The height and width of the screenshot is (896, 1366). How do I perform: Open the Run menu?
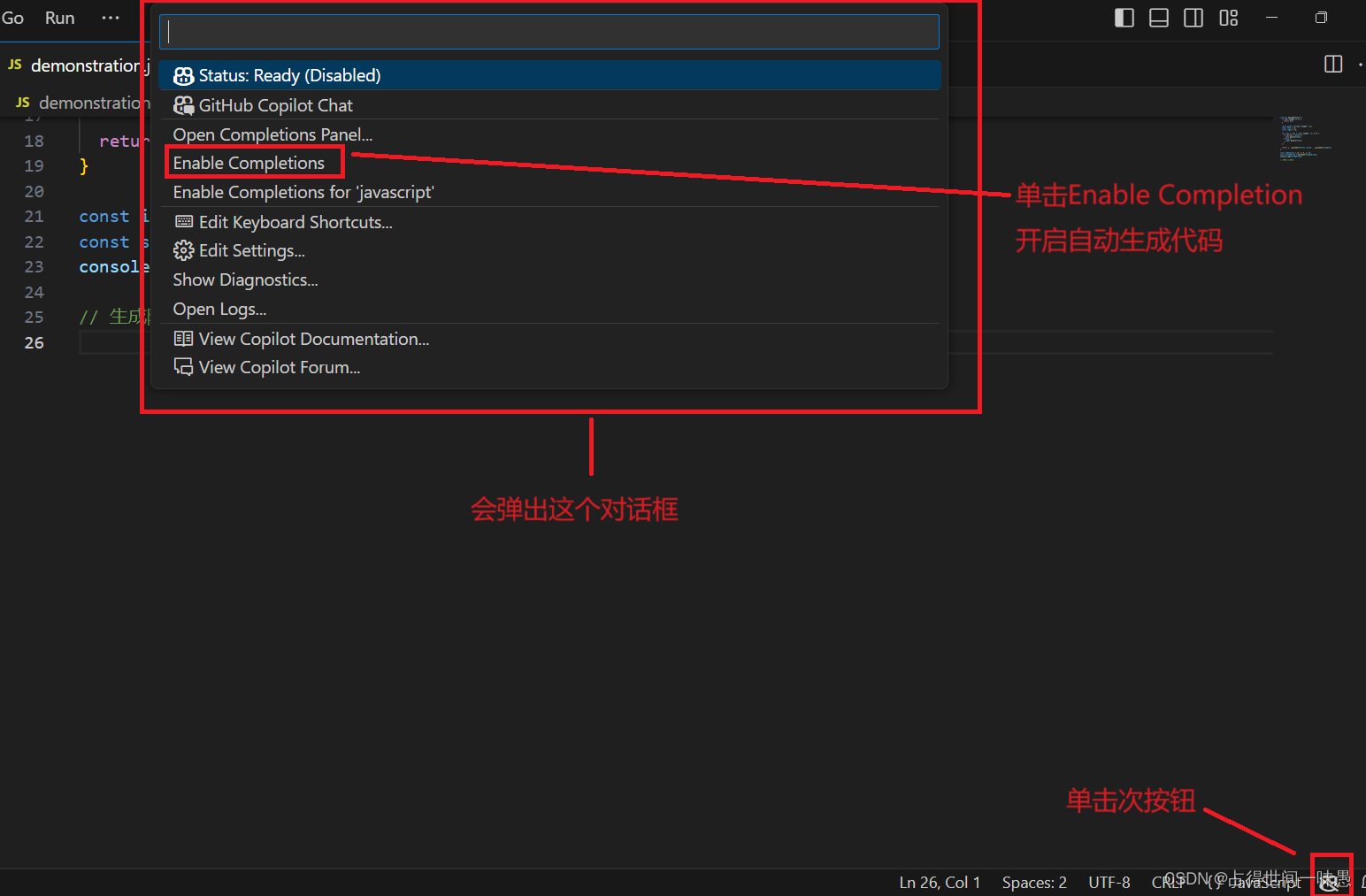[x=59, y=18]
